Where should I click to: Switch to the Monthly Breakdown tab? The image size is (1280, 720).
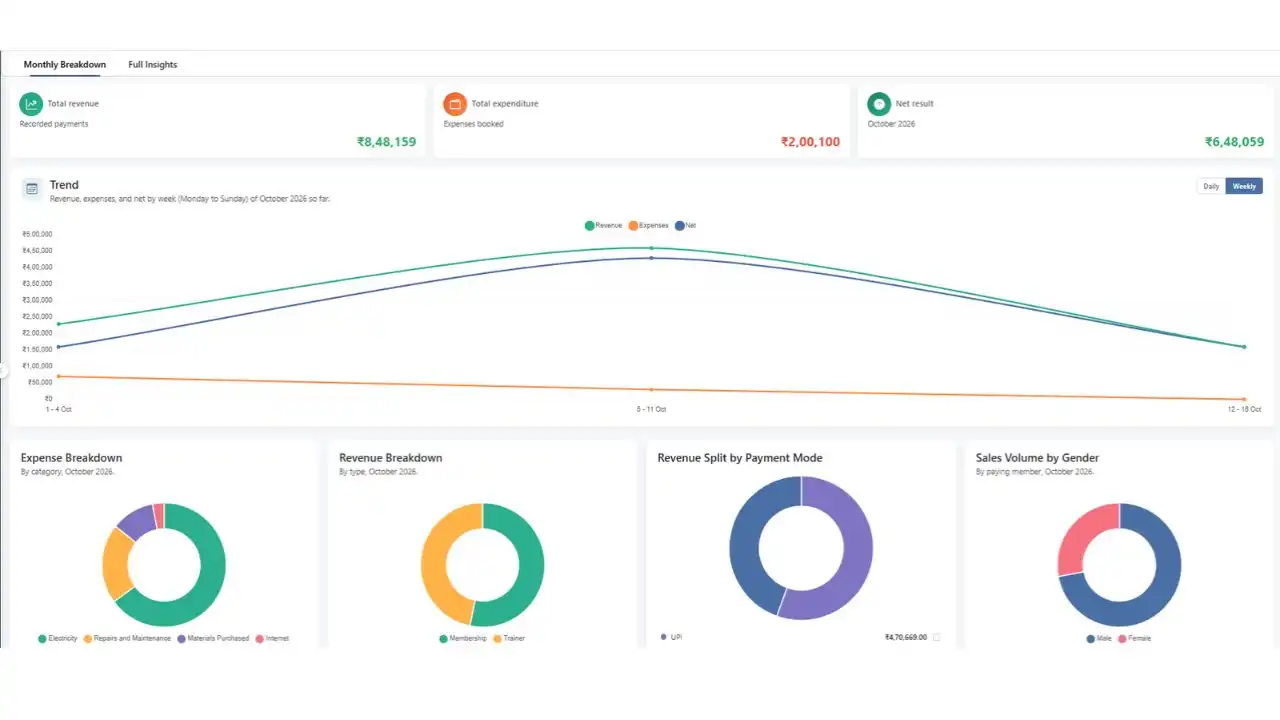[65, 65]
